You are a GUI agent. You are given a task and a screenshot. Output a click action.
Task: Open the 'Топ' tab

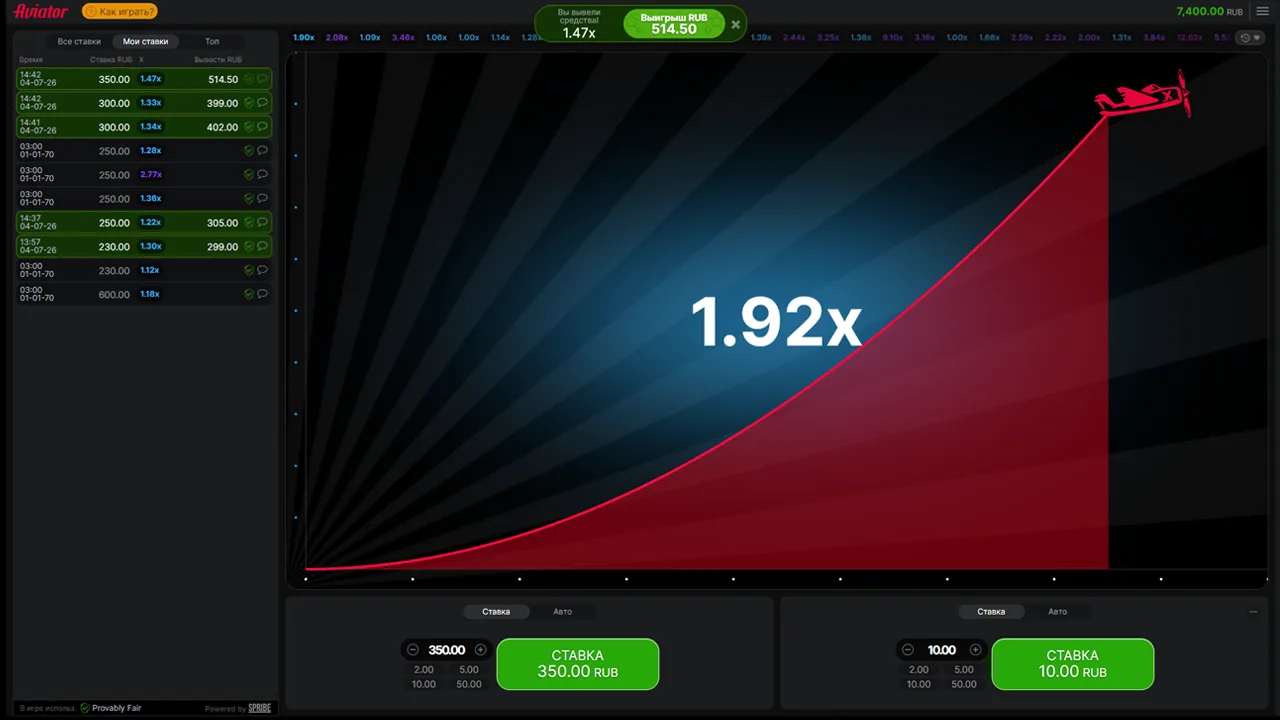click(212, 42)
